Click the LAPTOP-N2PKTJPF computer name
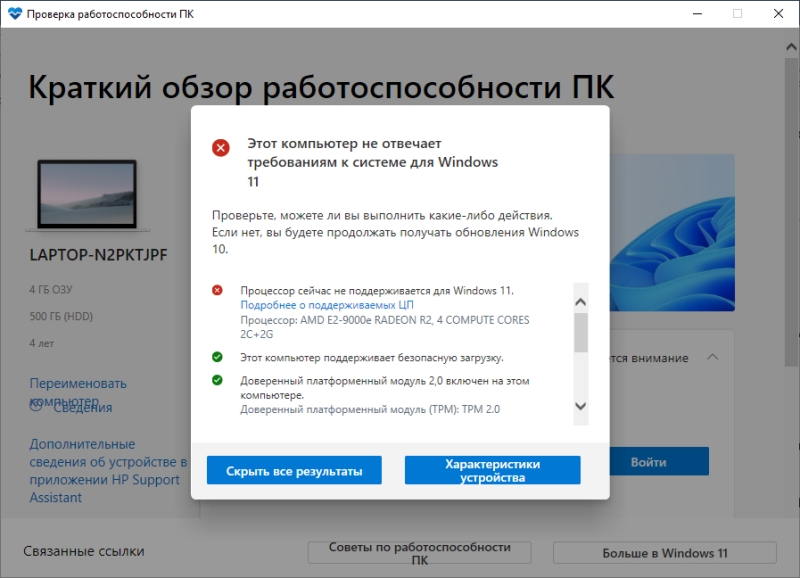The width and height of the screenshot is (800, 578). [x=98, y=255]
